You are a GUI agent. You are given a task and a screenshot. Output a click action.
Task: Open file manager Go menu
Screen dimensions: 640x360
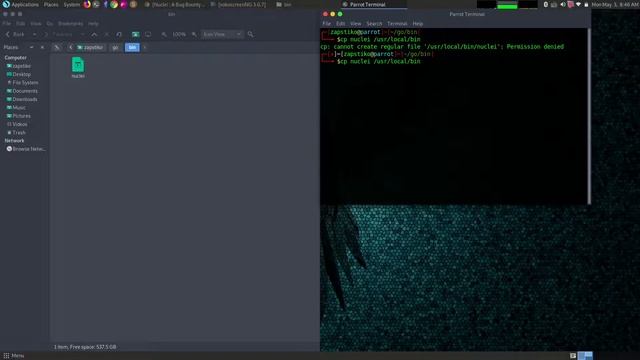pyautogui.click(x=49, y=24)
